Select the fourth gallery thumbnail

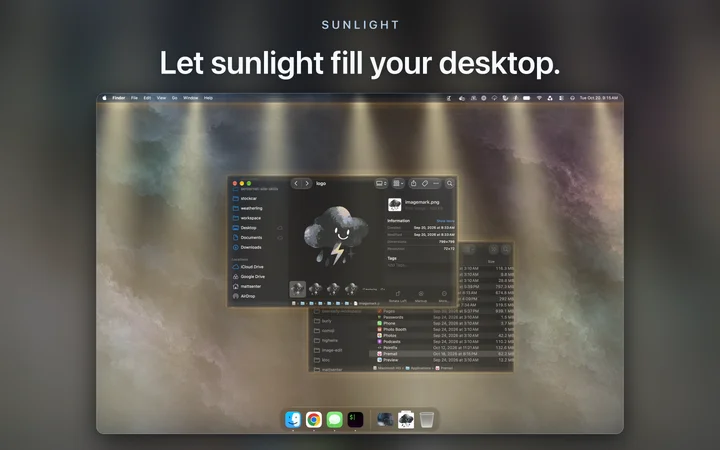[351, 289]
